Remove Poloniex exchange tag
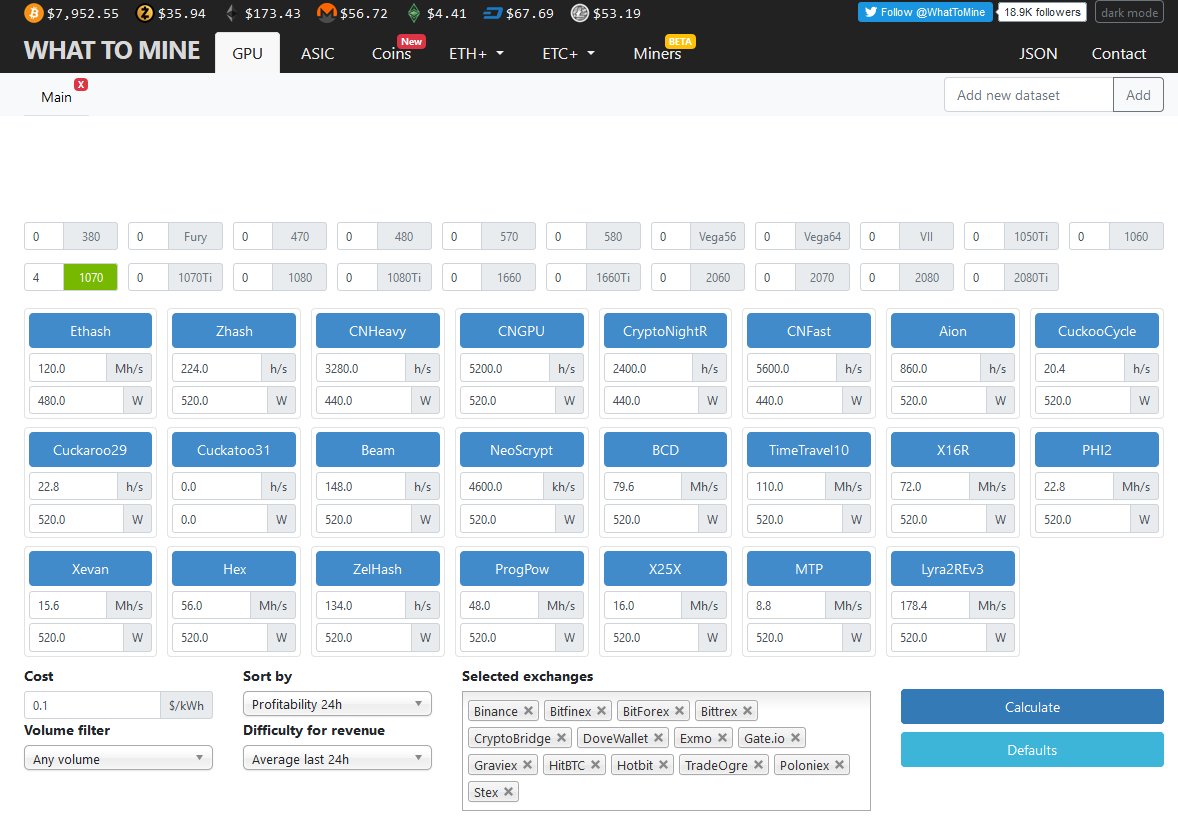This screenshot has height=818, width=1178. [840, 765]
